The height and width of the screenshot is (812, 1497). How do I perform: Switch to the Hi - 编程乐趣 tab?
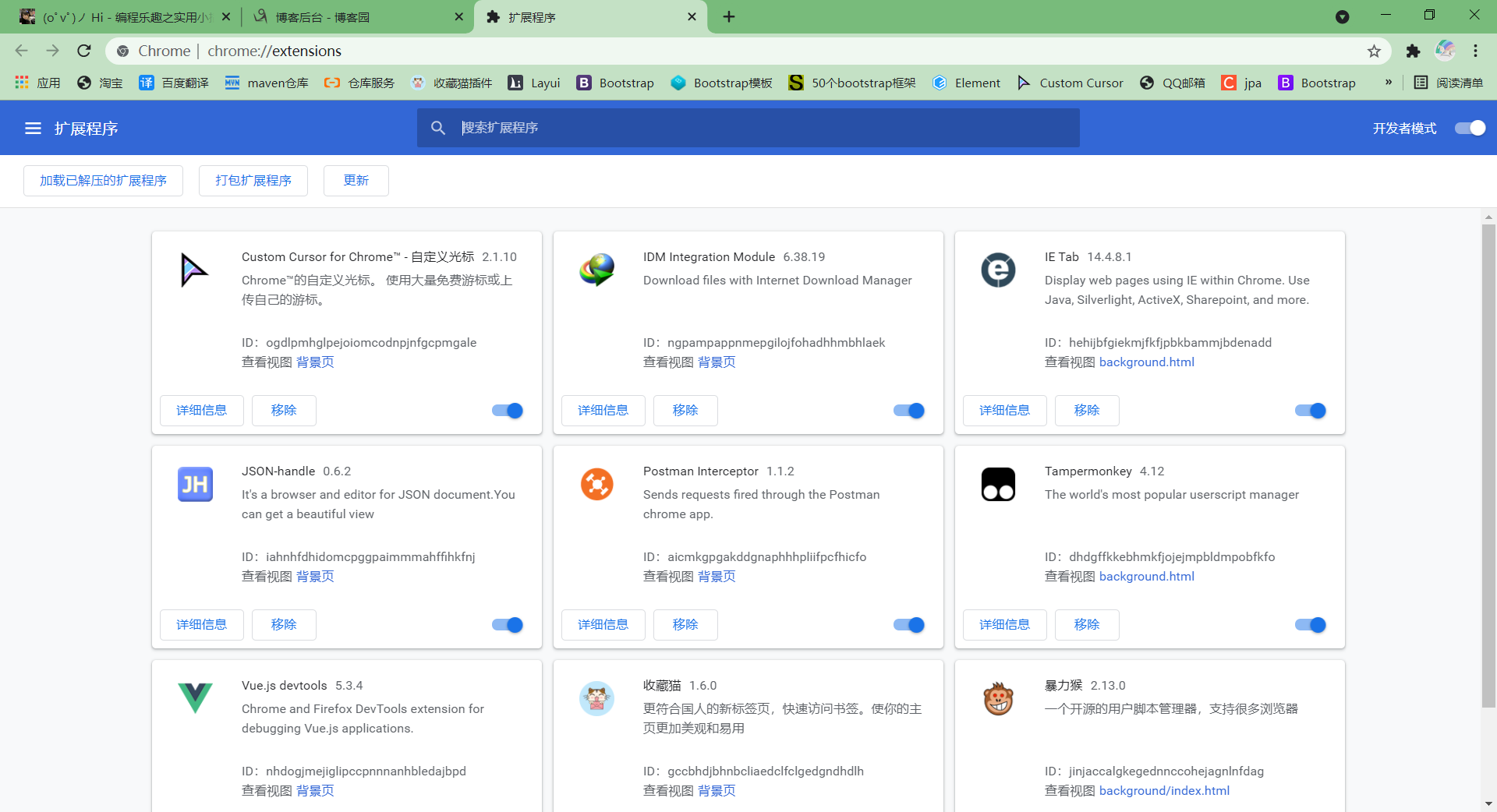tap(125, 17)
